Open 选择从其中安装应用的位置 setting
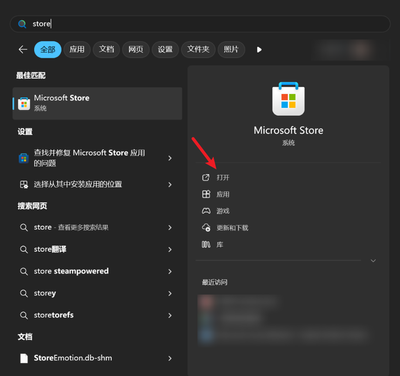The image size is (400, 376). point(97,184)
